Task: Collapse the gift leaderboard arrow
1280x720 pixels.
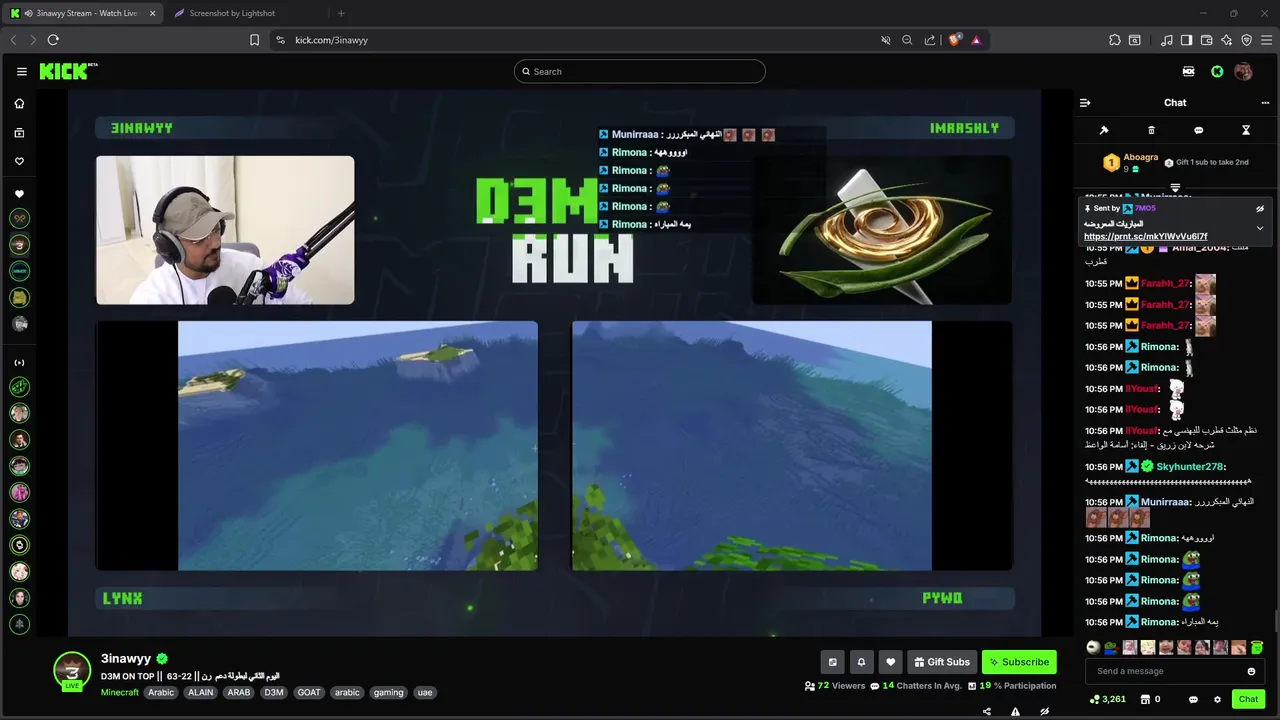Action: (x=1175, y=187)
